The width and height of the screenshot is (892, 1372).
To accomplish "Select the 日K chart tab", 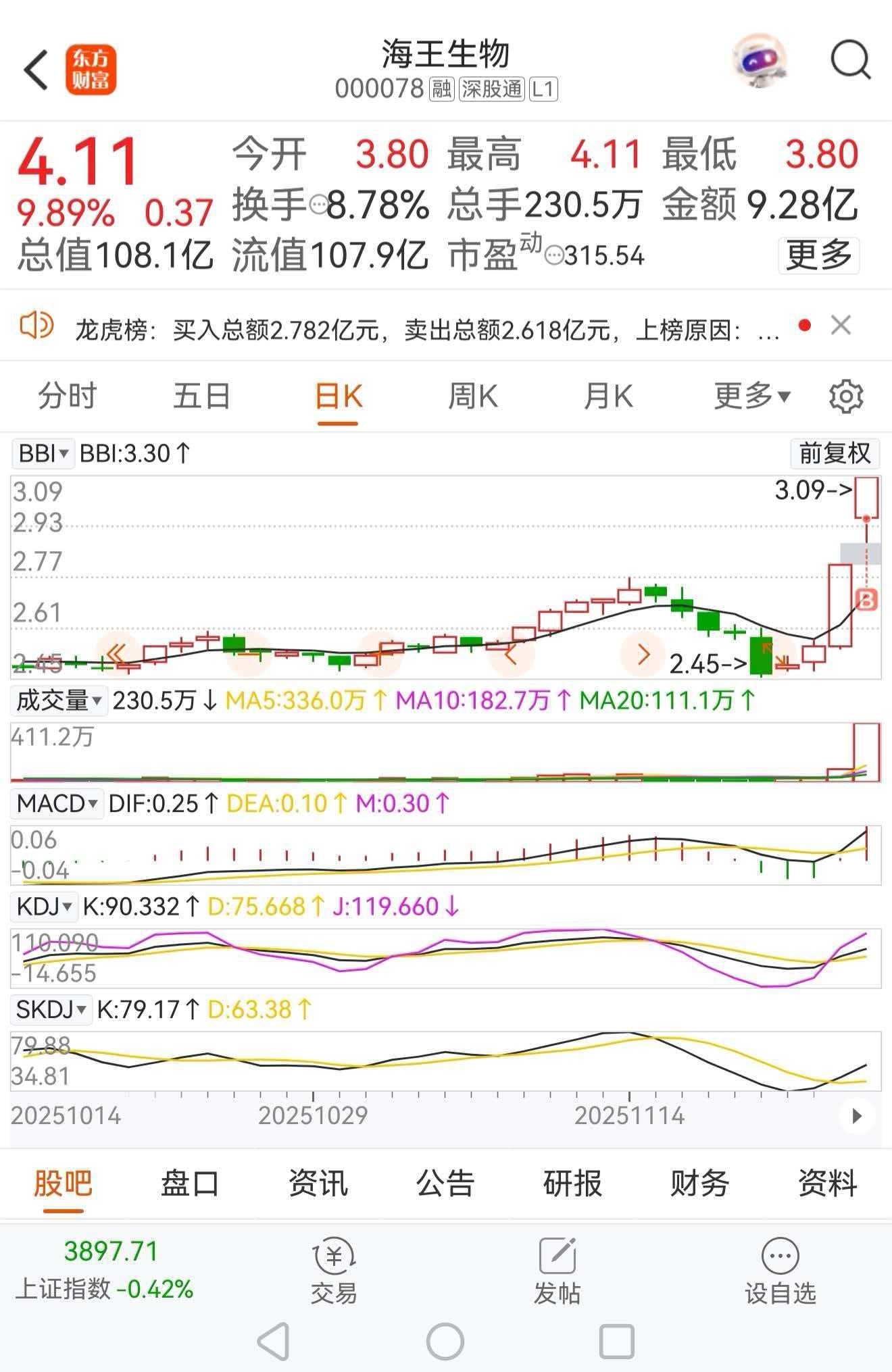I will [x=338, y=396].
